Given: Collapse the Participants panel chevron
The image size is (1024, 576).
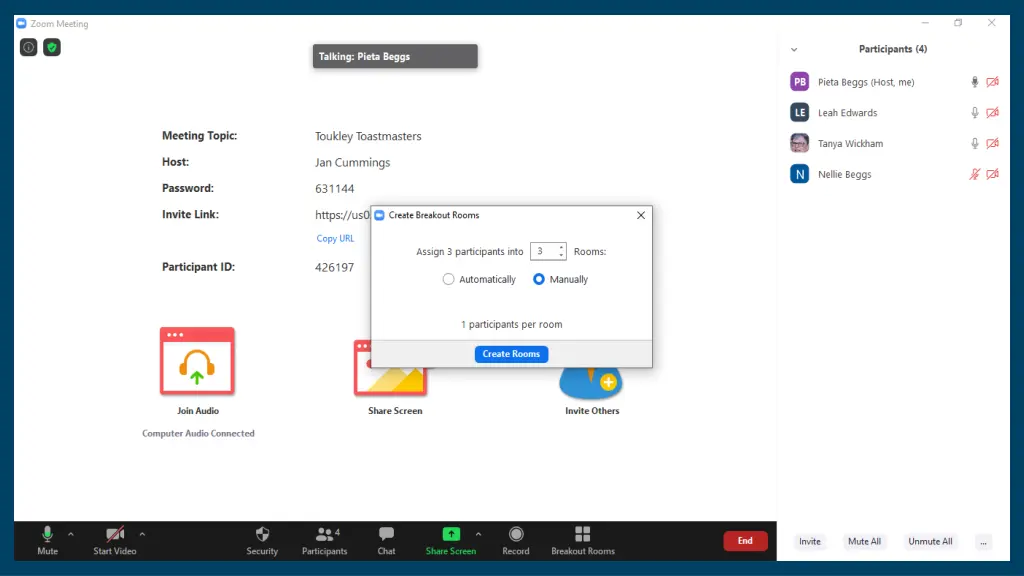Looking at the screenshot, I should [794, 50].
